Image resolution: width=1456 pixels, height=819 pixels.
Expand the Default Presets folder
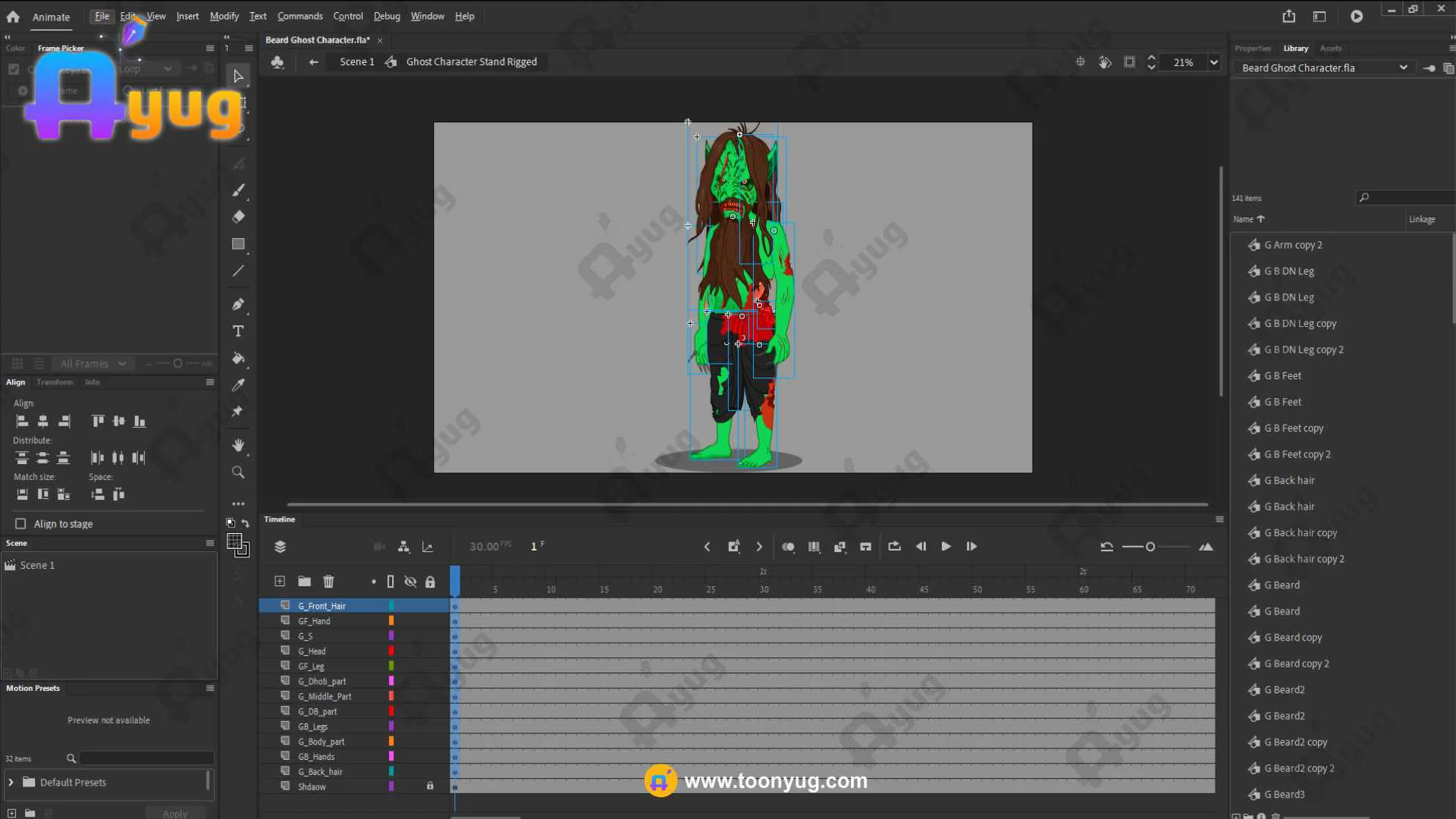click(11, 783)
